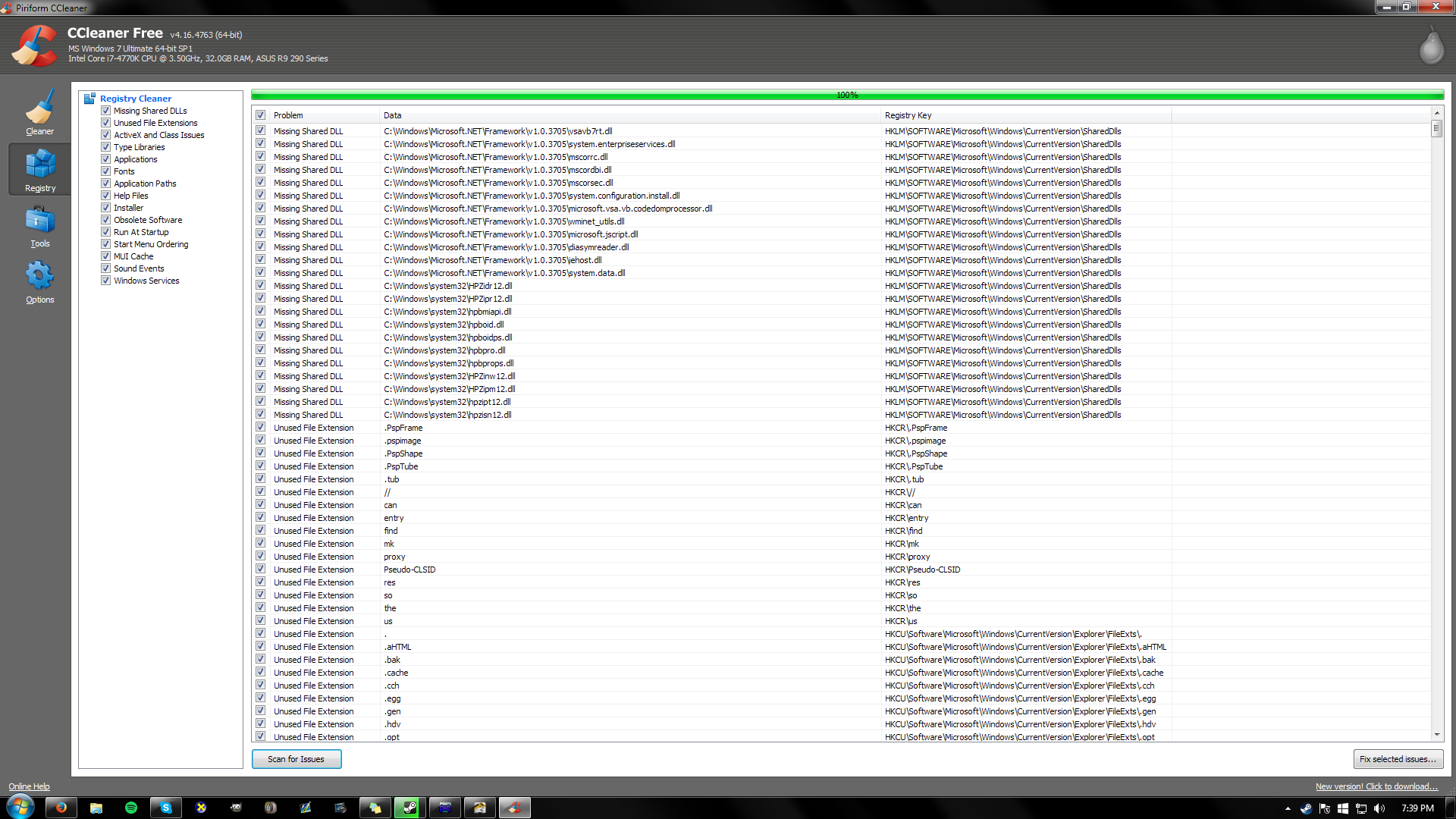1456x819 pixels.
Task: Click the scrollbar down arrow
Action: [1436, 735]
